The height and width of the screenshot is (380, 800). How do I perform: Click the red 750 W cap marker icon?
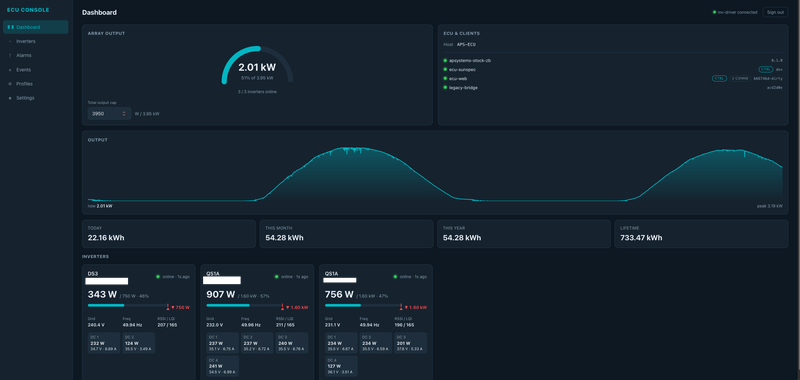coord(168,307)
